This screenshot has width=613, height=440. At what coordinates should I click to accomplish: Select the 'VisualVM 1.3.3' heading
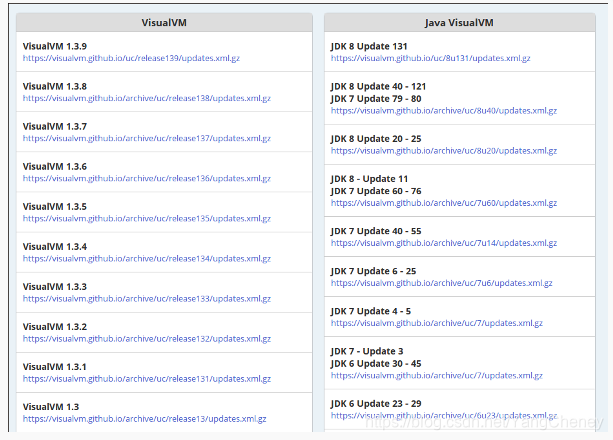55,287
